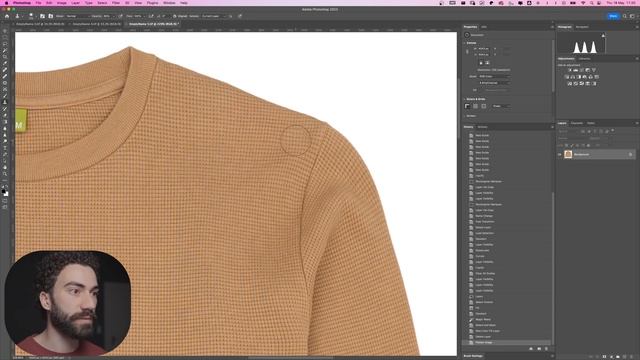Switch to the Navigator tab

pos(582,27)
